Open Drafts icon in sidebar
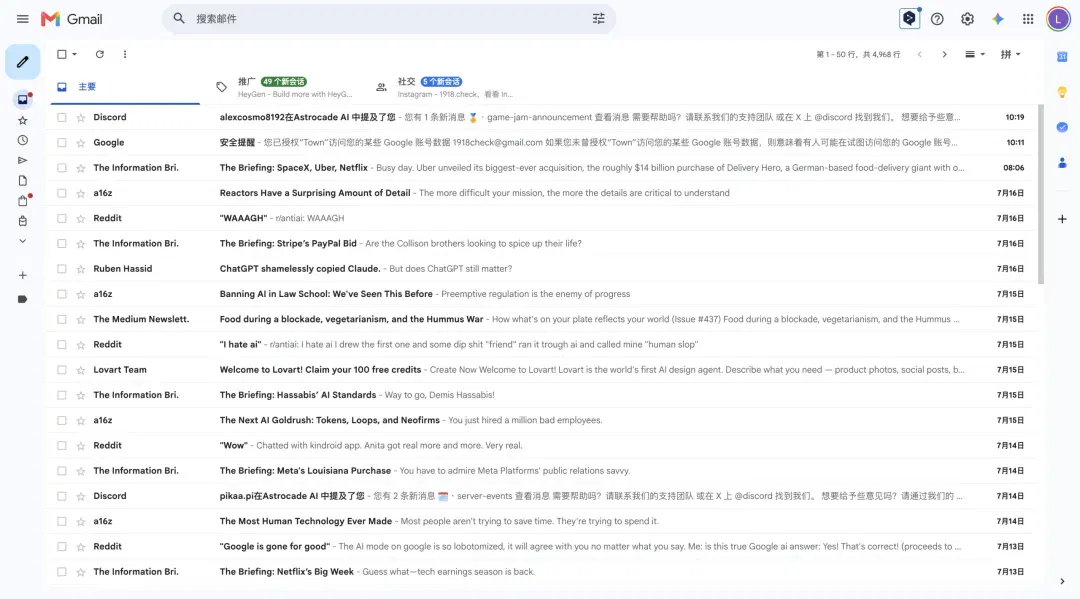1080x599 pixels. pyautogui.click(x=23, y=181)
